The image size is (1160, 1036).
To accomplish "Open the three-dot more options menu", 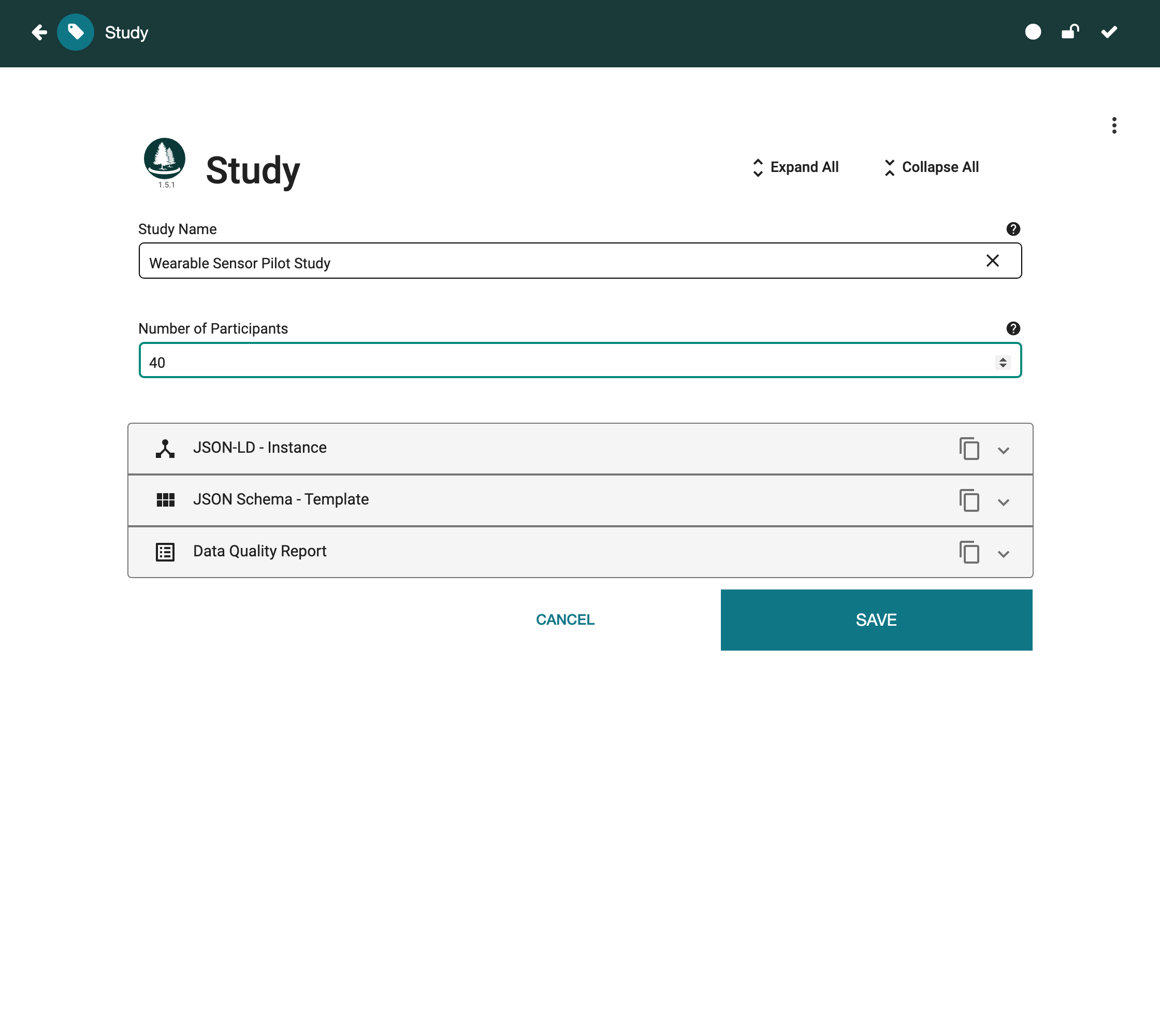I will pyautogui.click(x=1114, y=125).
